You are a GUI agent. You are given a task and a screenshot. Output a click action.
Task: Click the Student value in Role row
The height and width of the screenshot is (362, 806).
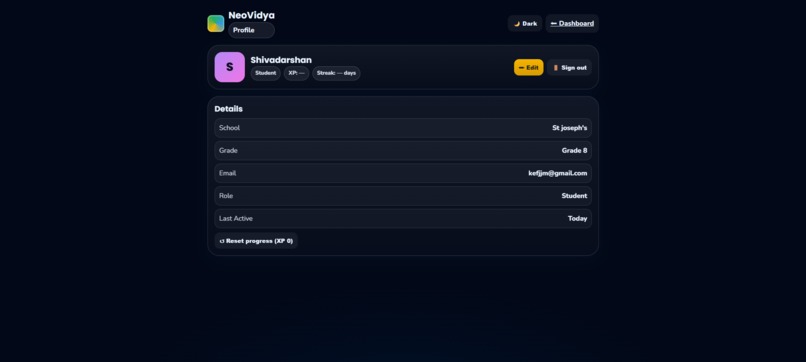[574, 196]
